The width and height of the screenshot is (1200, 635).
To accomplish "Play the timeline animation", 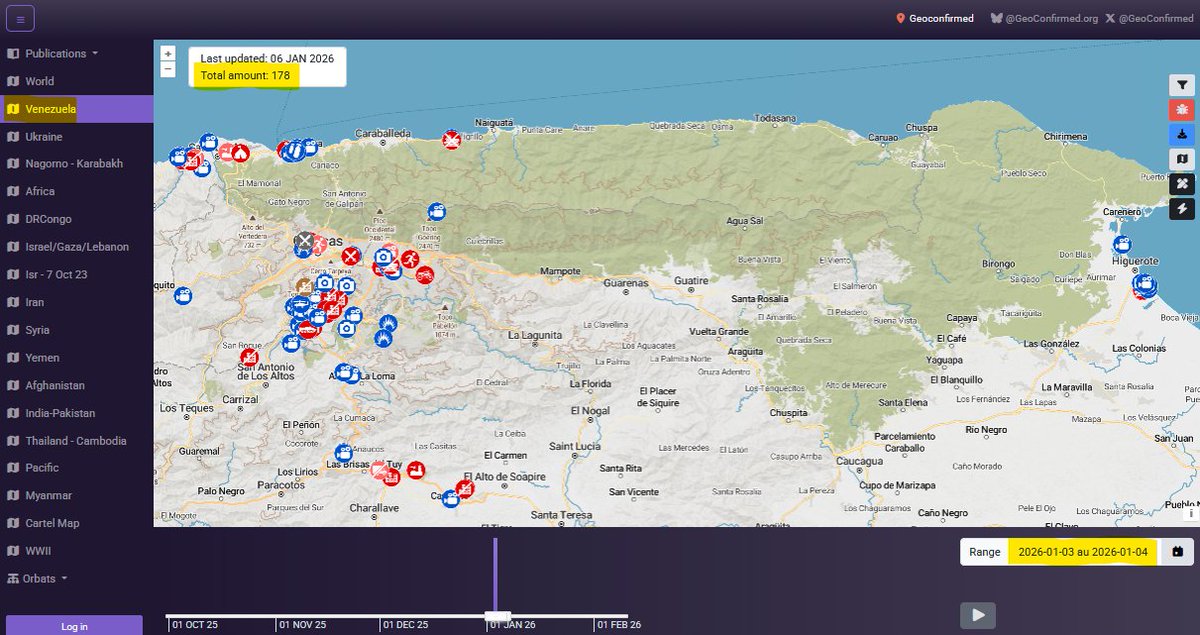I will 978,615.
